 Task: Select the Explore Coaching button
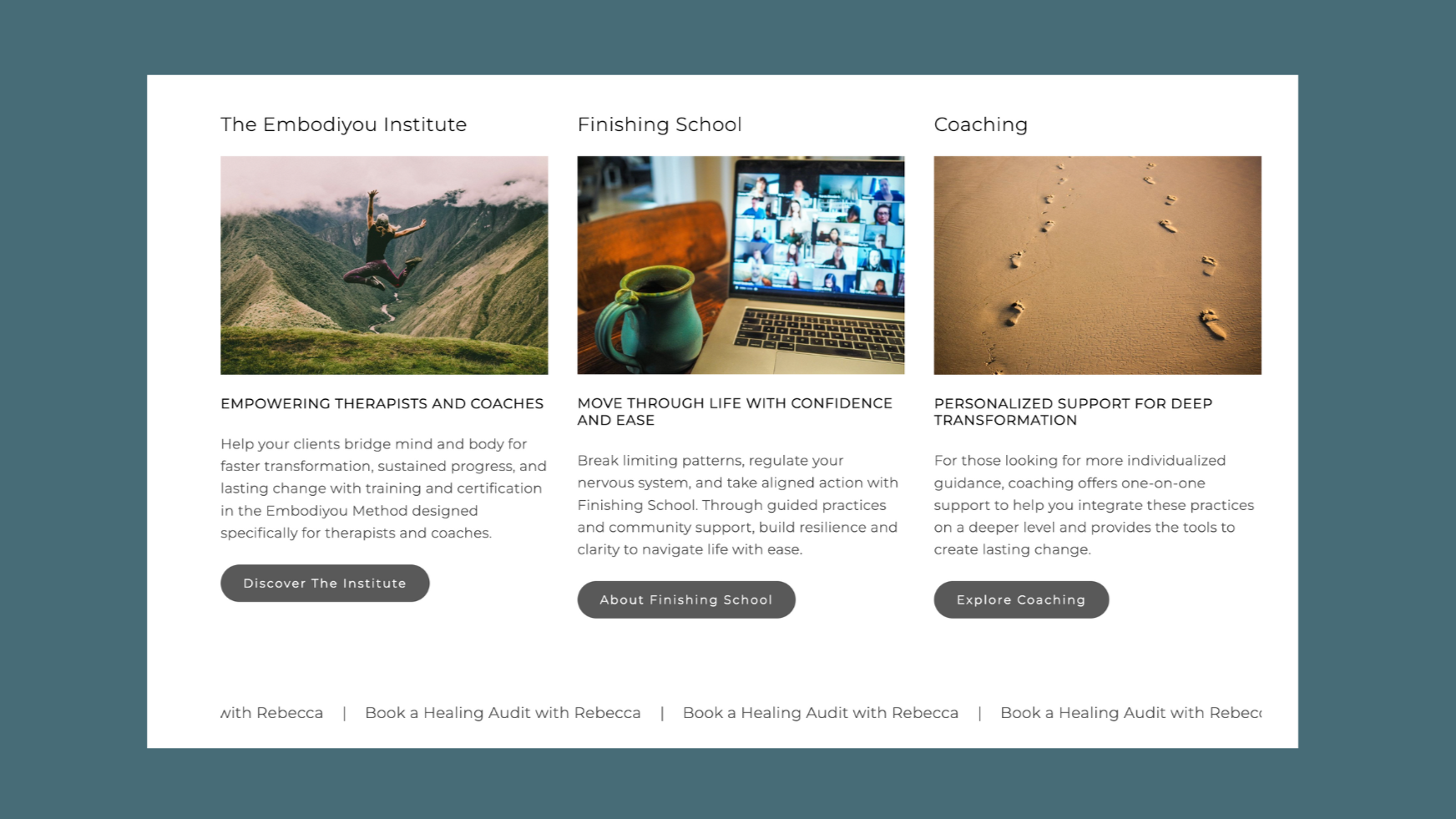click(x=1021, y=599)
